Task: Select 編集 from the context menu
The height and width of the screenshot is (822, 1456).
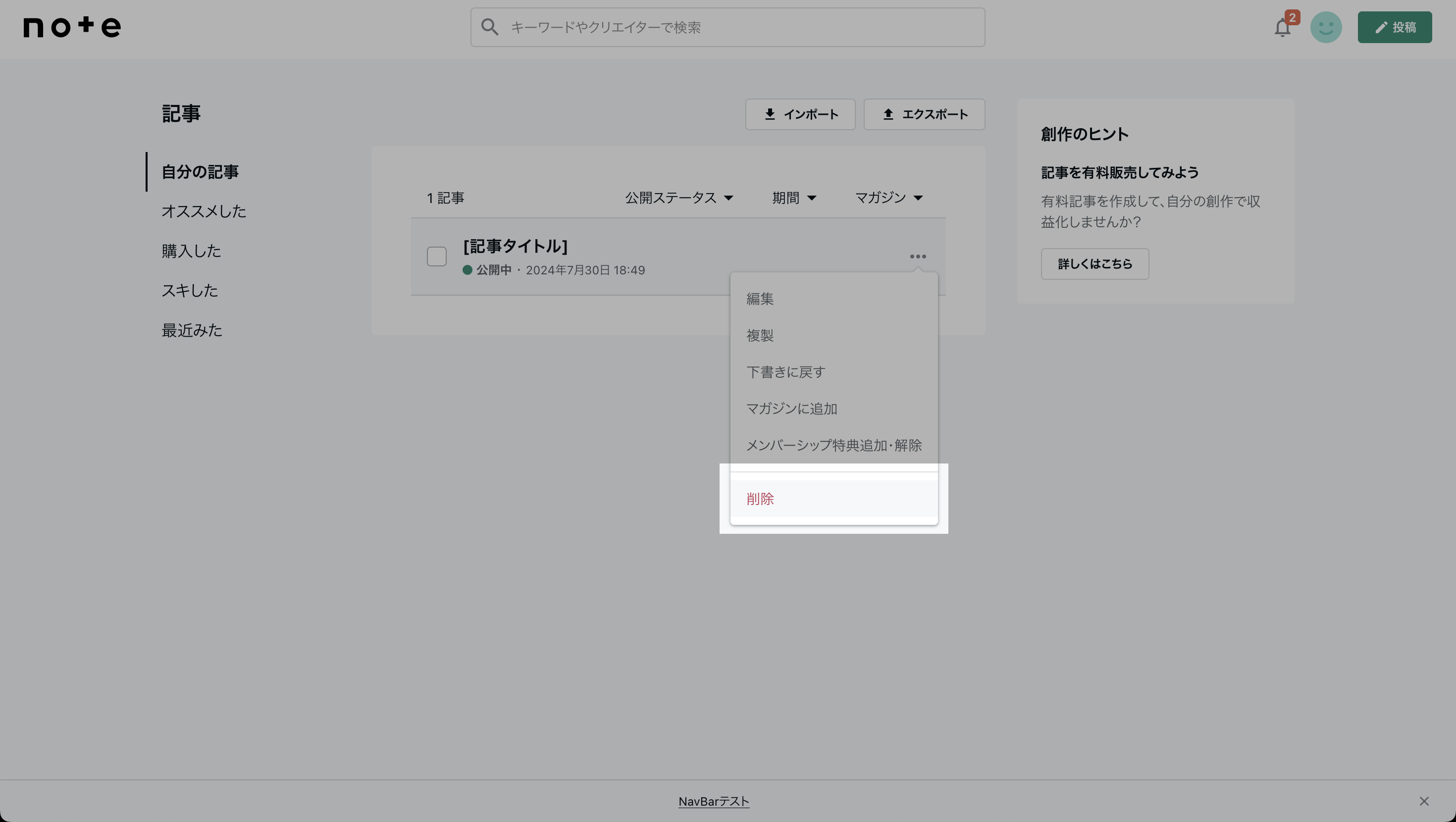Action: click(x=833, y=299)
